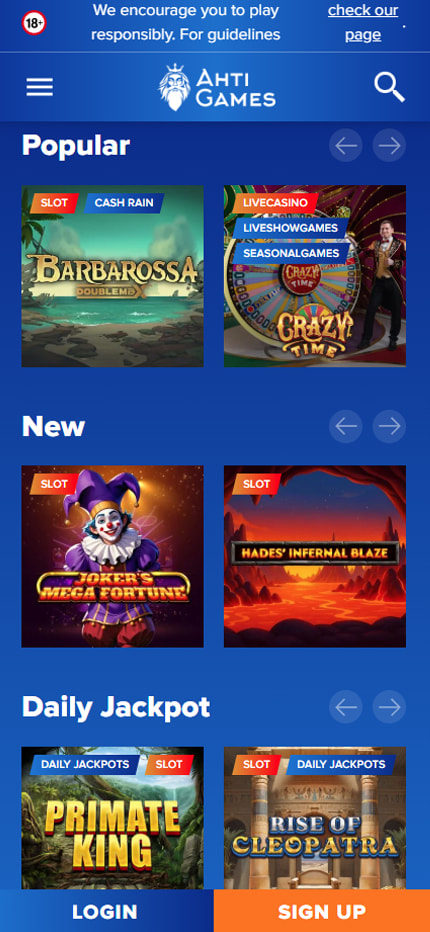Open the search magnifier icon

(x=390, y=87)
